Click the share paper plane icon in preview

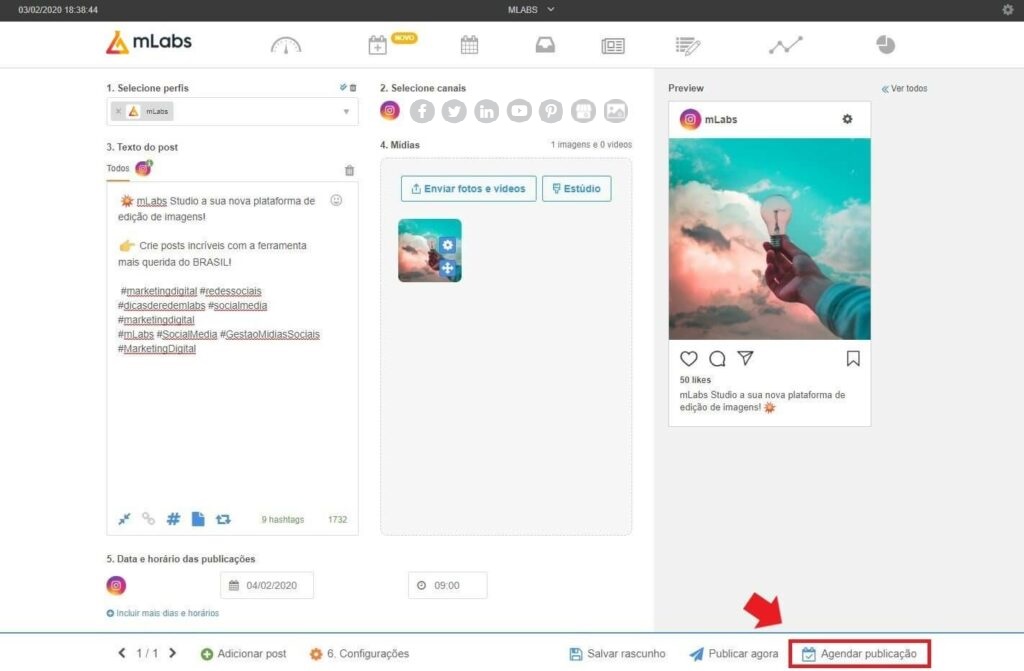745,357
